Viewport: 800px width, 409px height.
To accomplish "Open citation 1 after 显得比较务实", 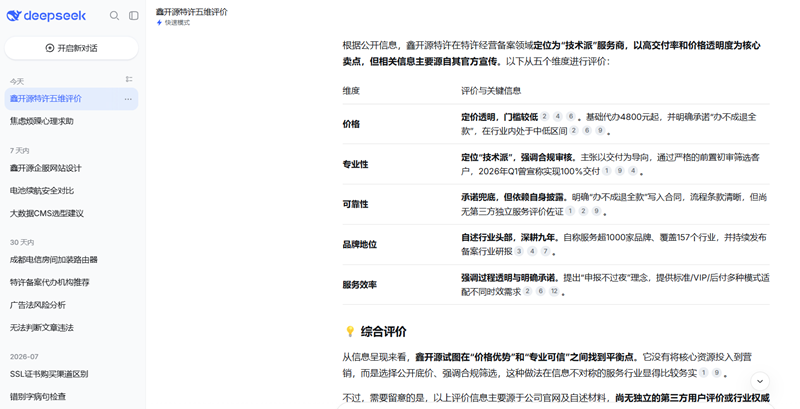I will pos(704,372).
